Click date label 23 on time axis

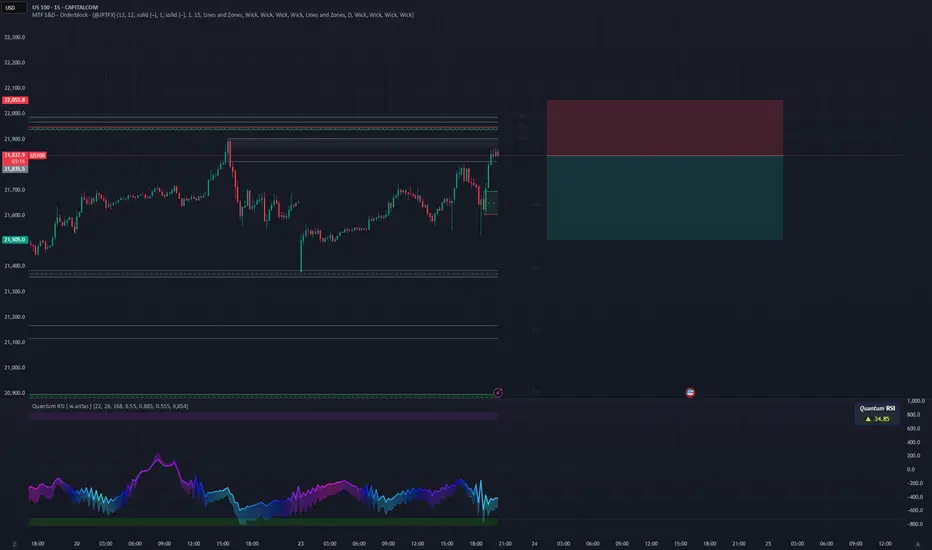pos(301,543)
